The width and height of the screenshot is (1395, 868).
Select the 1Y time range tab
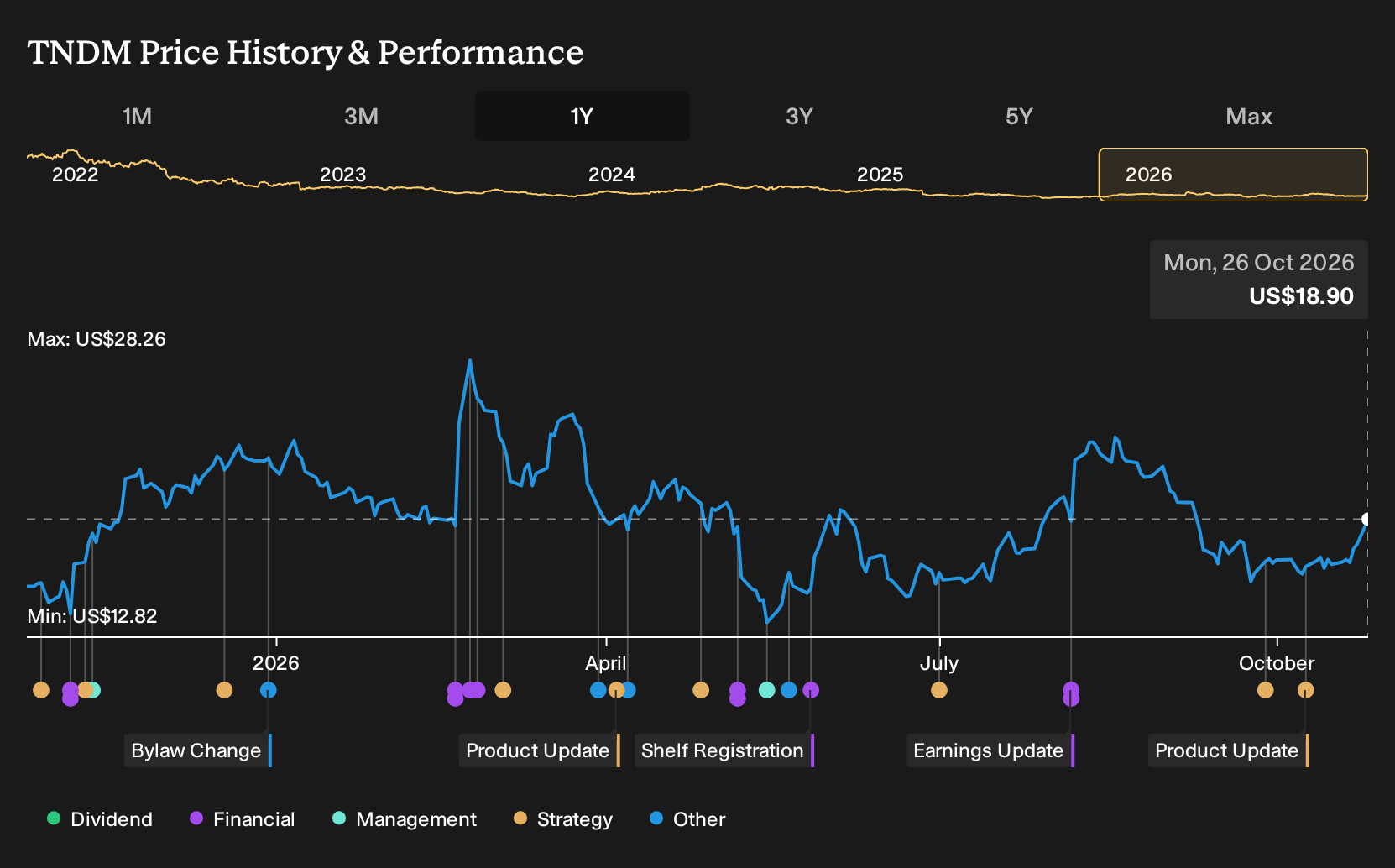(x=582, y=116)
